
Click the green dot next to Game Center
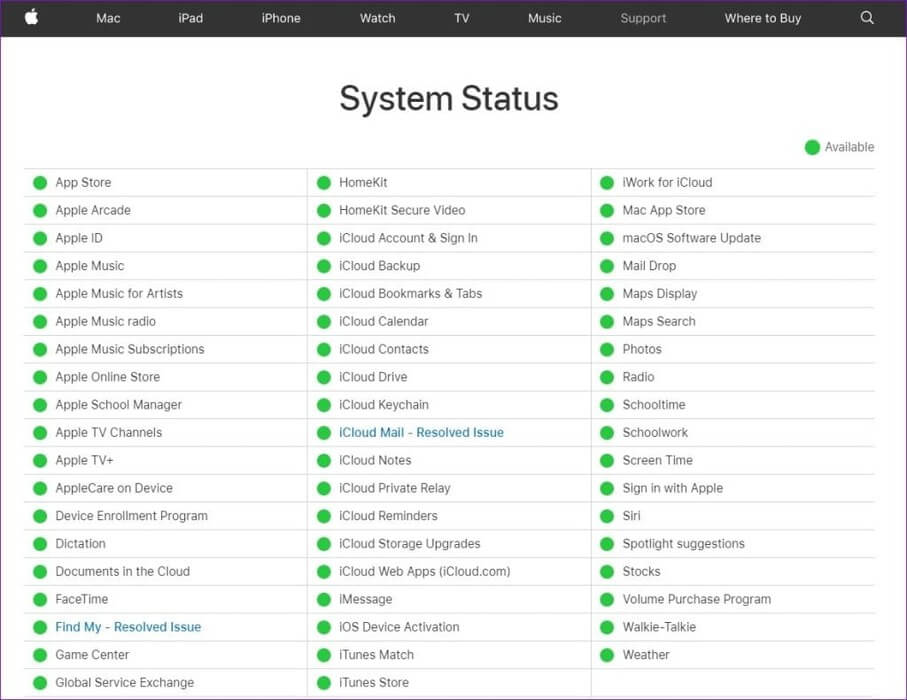[40, 655]
